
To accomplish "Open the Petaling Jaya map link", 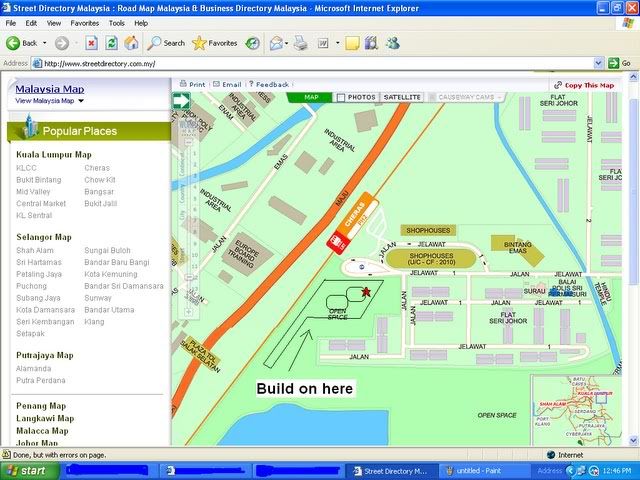I will (x=39, y=274).
